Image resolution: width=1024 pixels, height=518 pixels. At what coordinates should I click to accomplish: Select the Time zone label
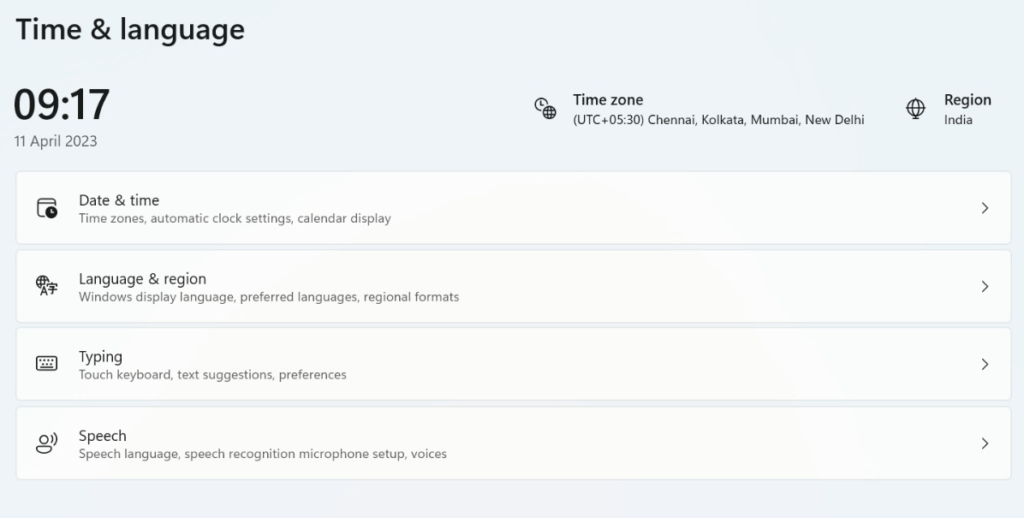(x=608, y=100)
